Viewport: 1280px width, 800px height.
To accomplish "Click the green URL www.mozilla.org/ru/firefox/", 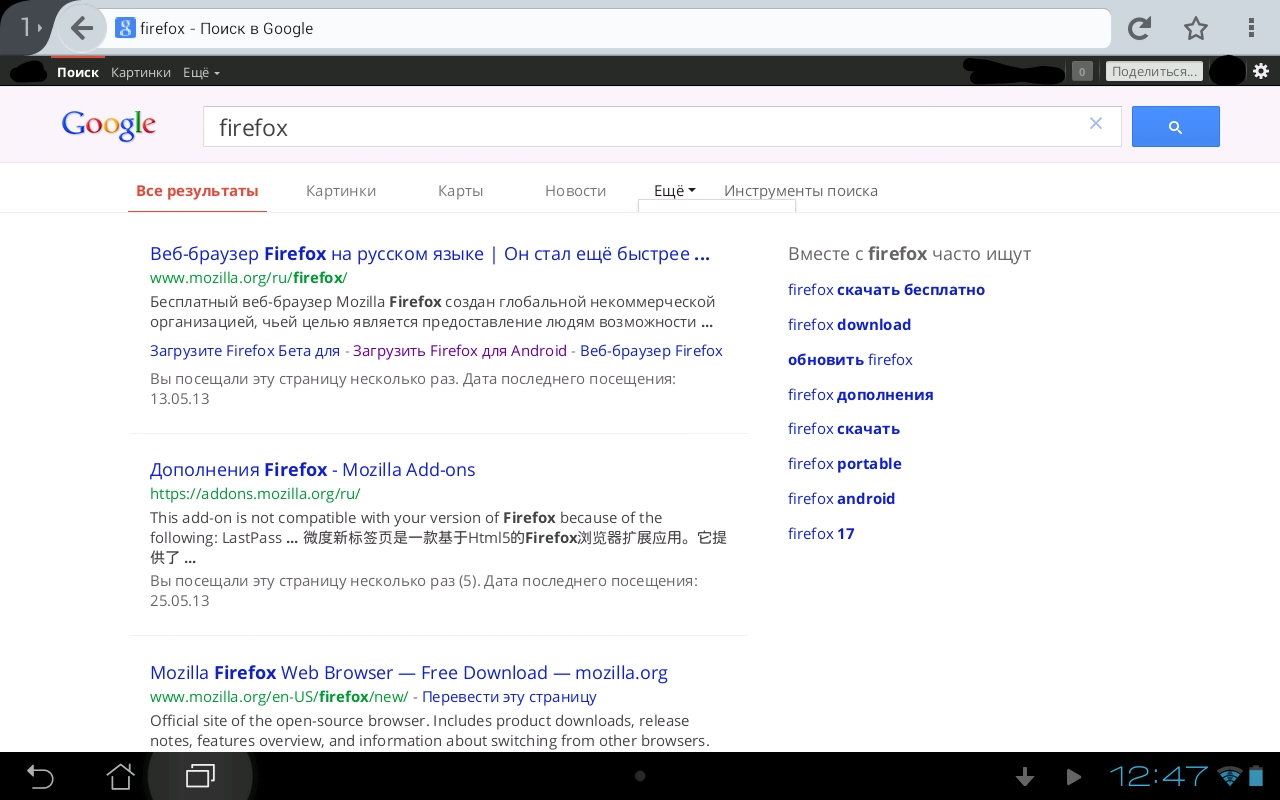I will tap(248, 278).
